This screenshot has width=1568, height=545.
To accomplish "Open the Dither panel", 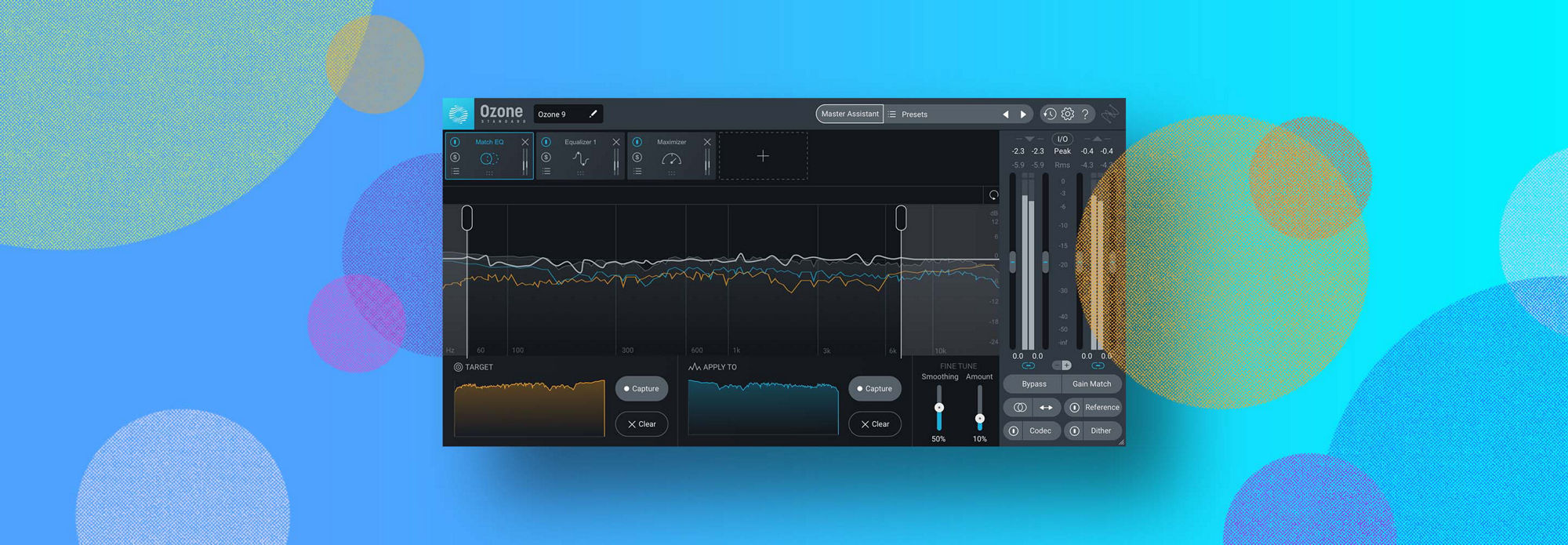I will (1101, 431).
